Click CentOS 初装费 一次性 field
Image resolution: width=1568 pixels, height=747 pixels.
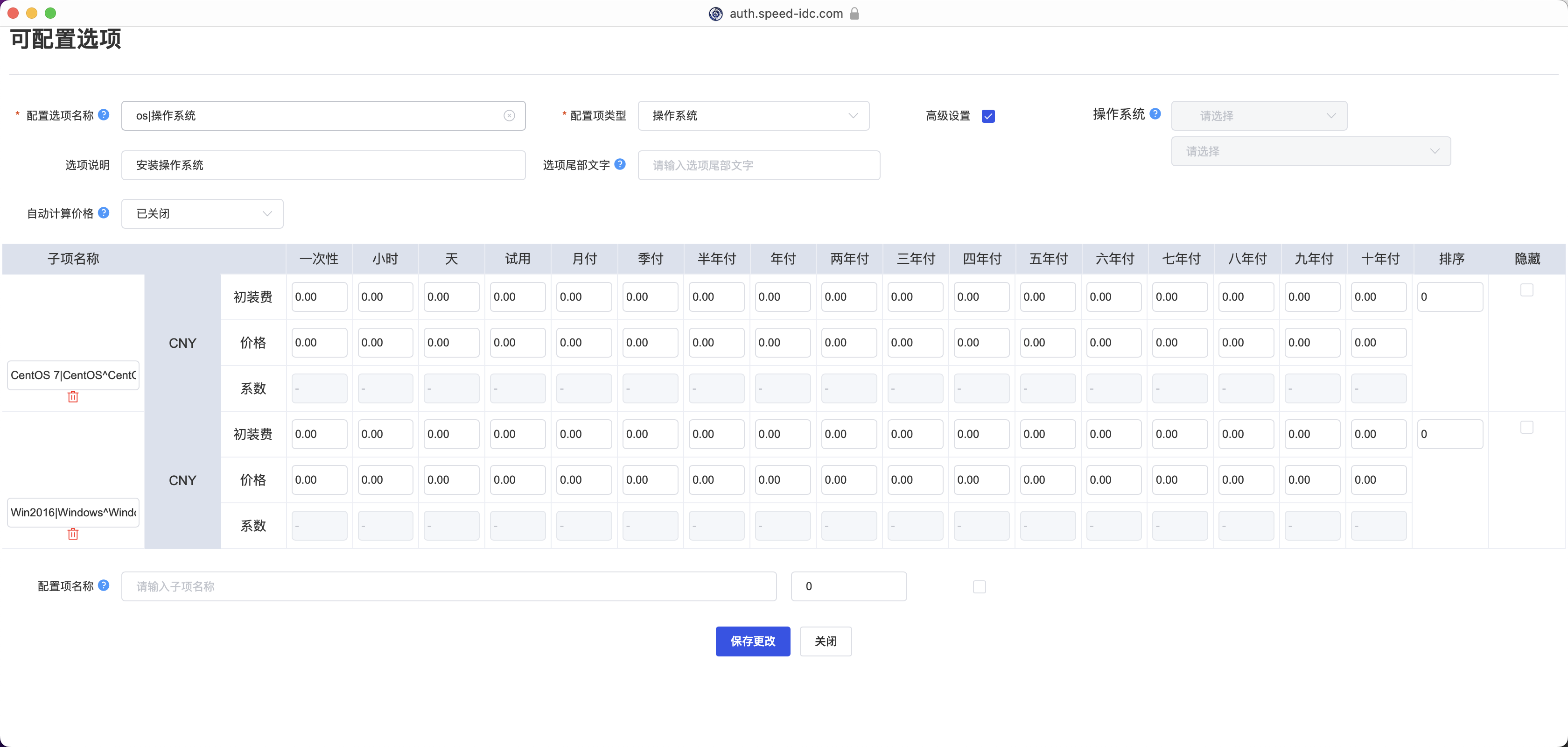pos(319,296)
